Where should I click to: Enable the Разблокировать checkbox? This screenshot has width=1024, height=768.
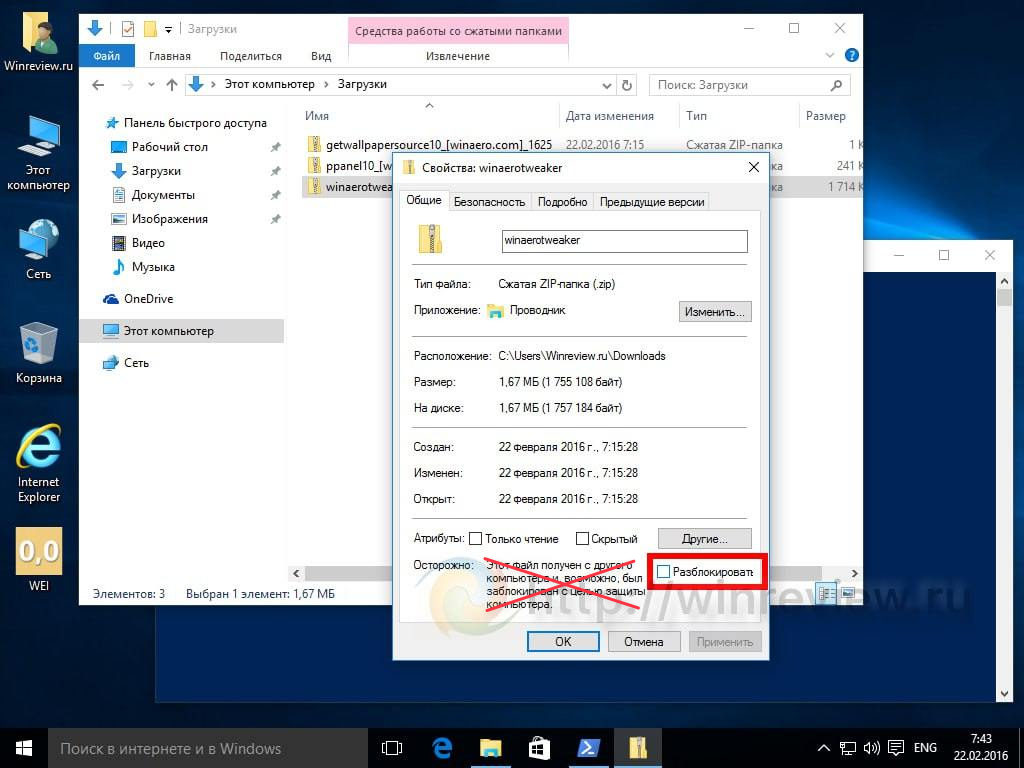click(x=664, y=571)
